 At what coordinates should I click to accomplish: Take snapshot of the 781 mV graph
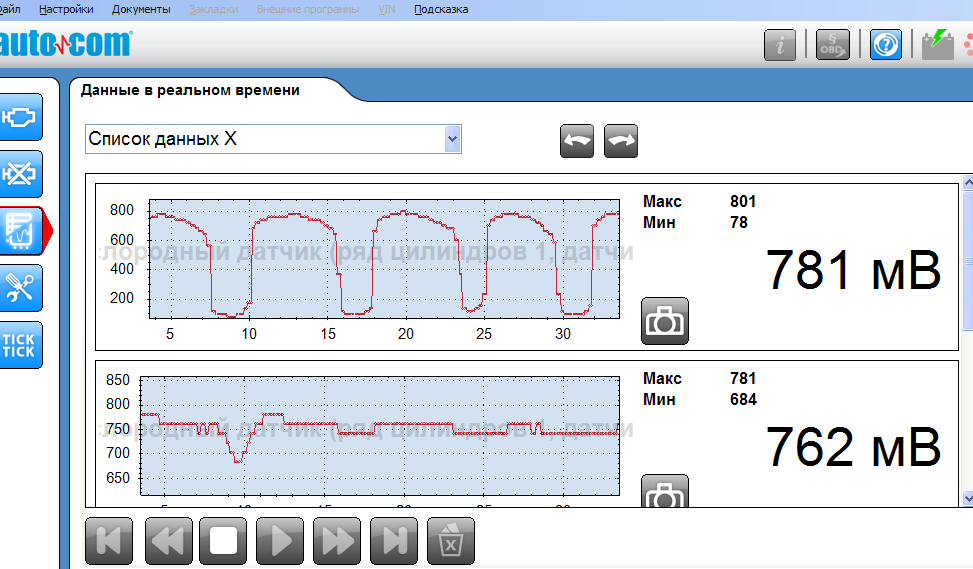(x=664, y=321)
